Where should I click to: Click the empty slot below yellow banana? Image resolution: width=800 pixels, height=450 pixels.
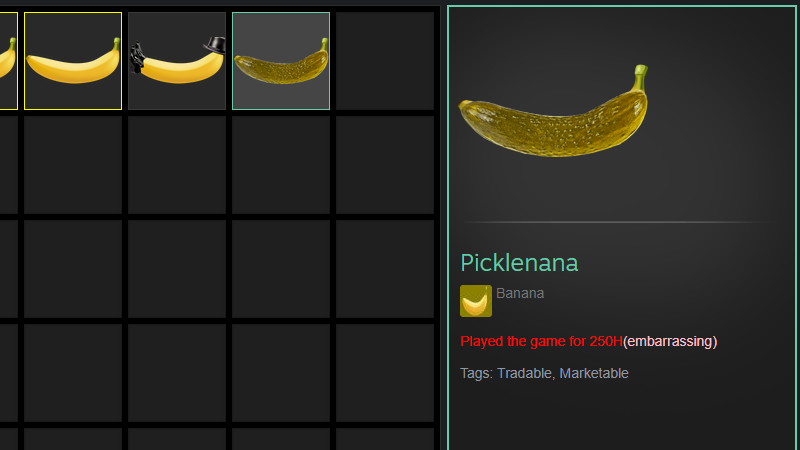[73, 165]
